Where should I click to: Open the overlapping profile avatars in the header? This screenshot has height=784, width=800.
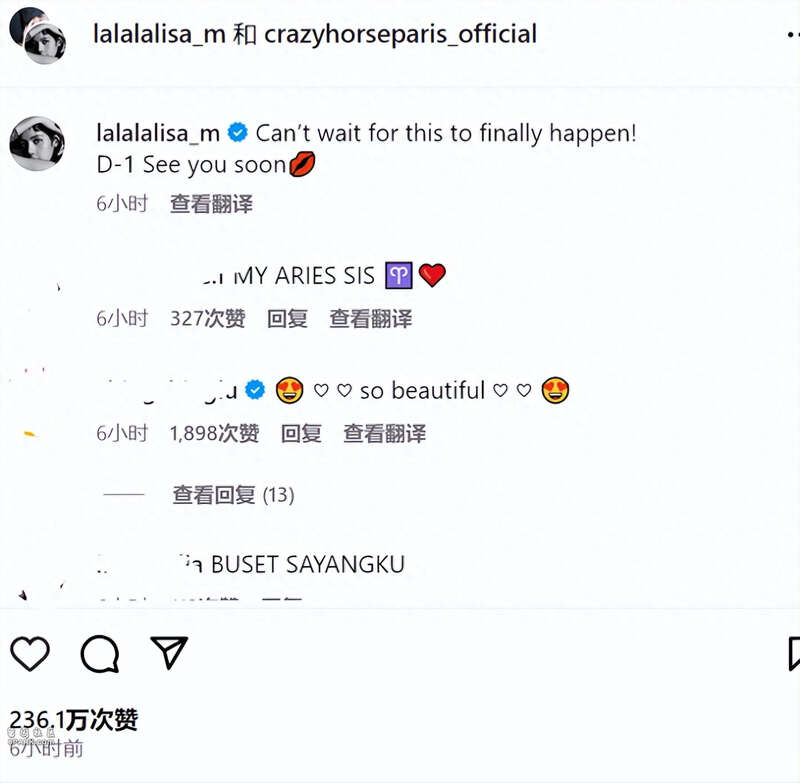click(37, 35)
